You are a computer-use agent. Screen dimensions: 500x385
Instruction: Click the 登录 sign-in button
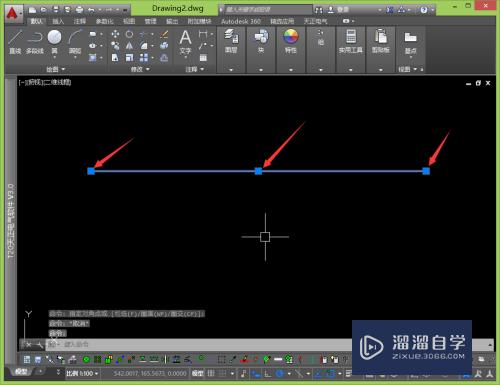click(342, 10)
